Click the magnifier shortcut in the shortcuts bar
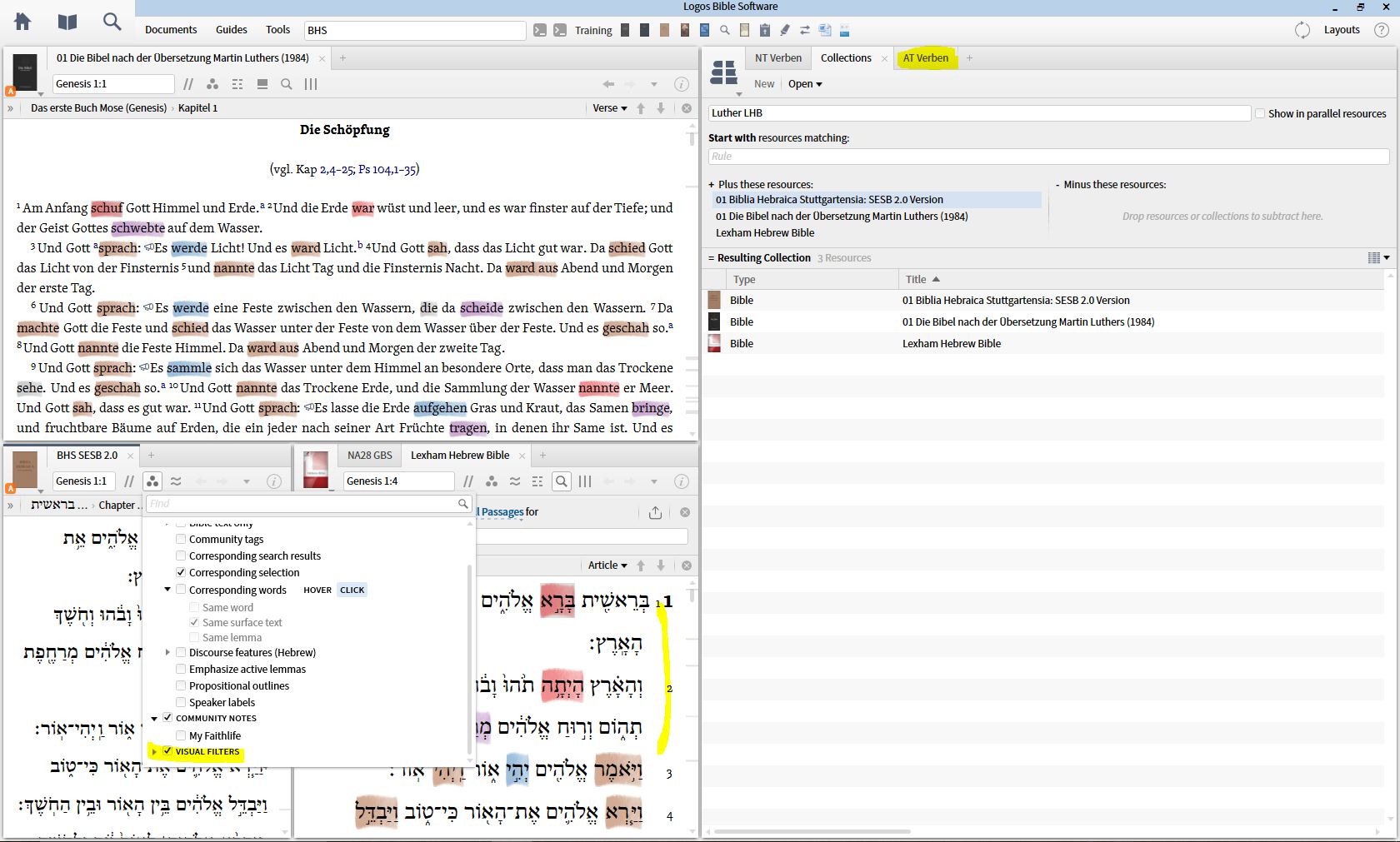Image resolution: width=1400 pixels, height=842 pixels. pos(724,30)
